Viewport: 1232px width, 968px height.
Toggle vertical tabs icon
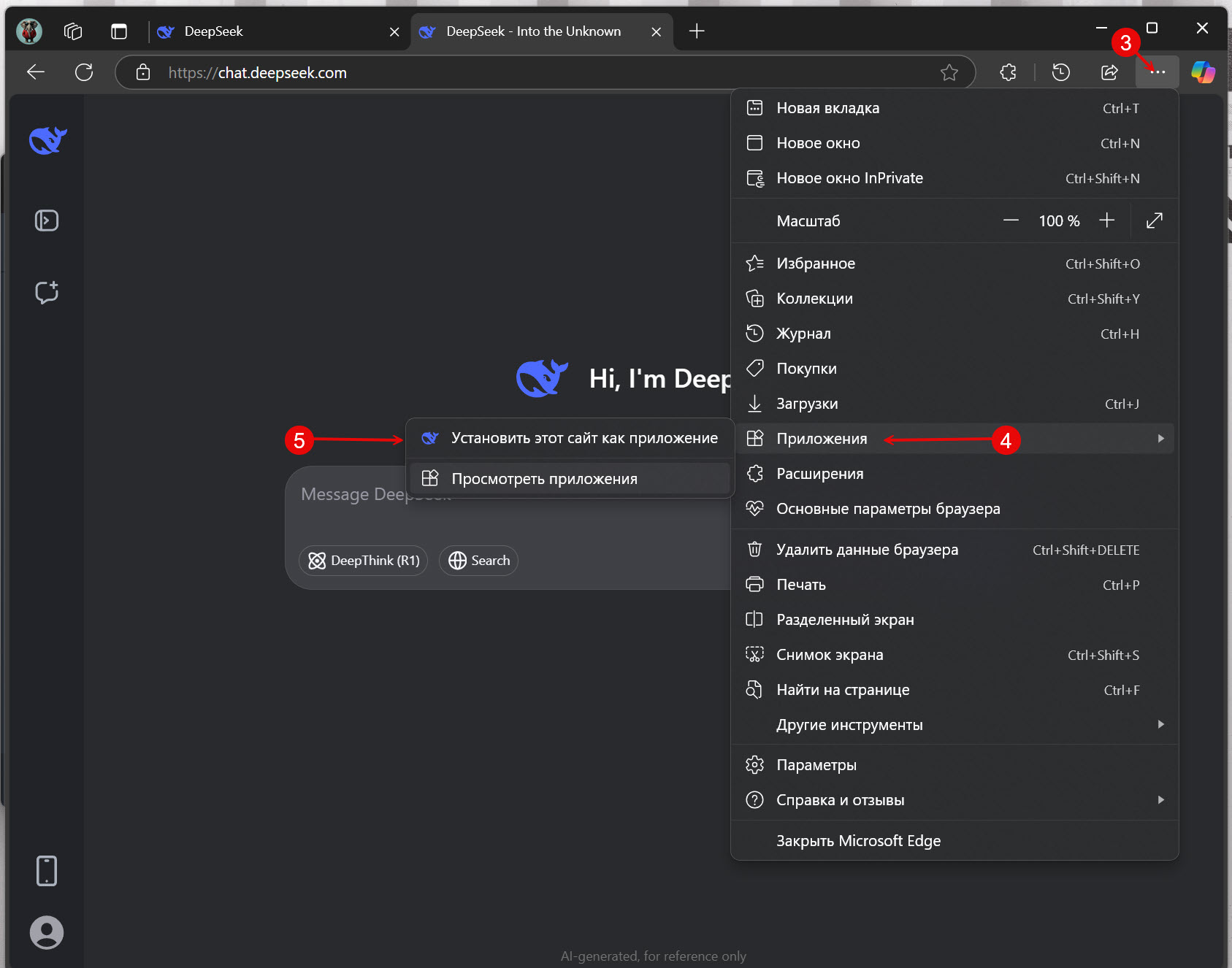click(x=118, y=31)
